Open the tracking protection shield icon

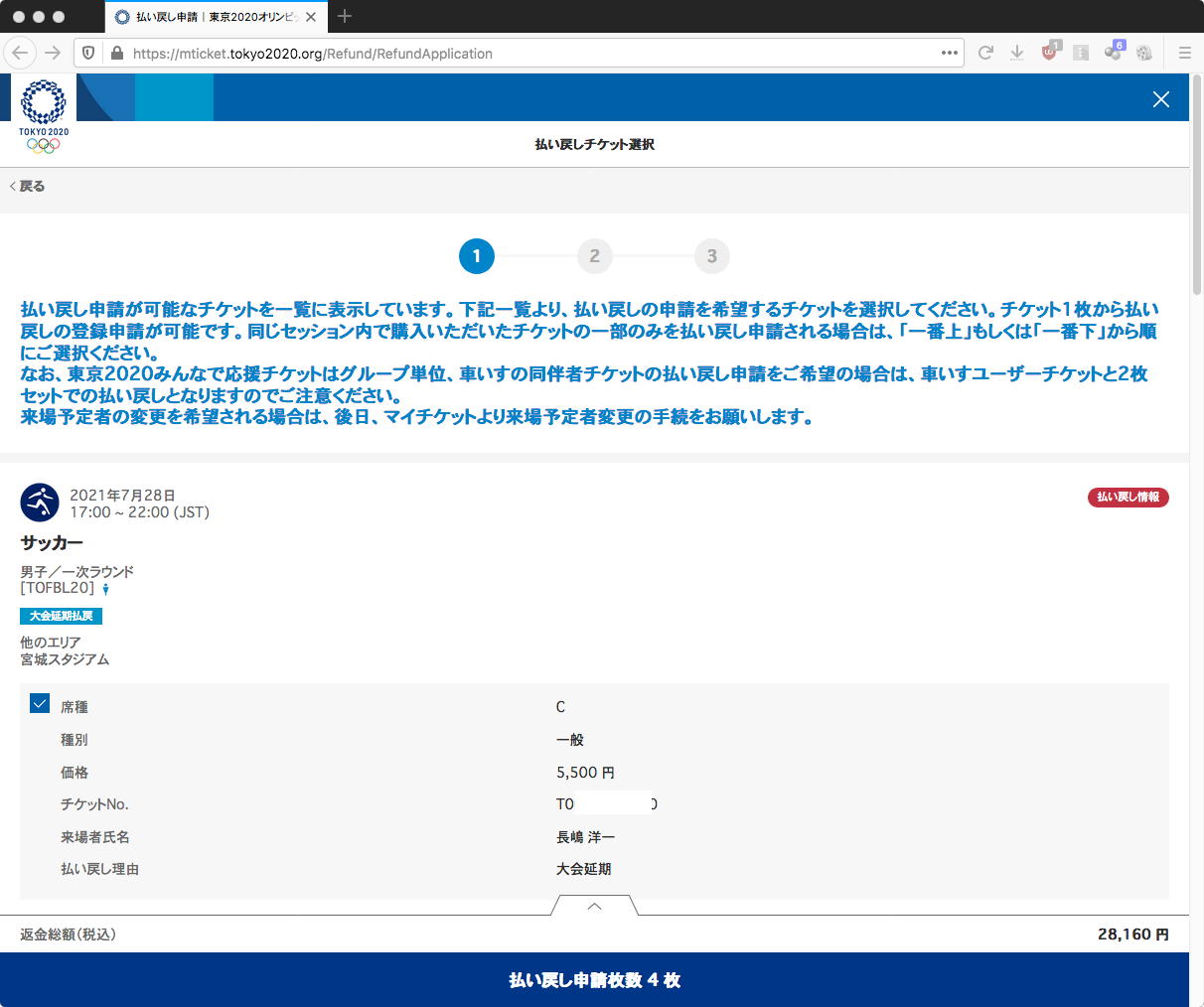pyautogui.click(x=88, y=53)
